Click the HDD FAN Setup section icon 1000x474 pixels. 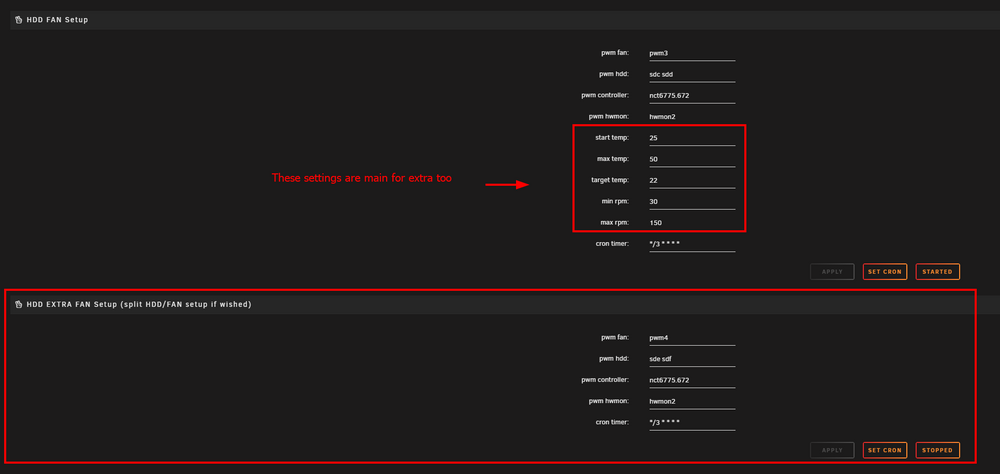click(x=18, y=20)
